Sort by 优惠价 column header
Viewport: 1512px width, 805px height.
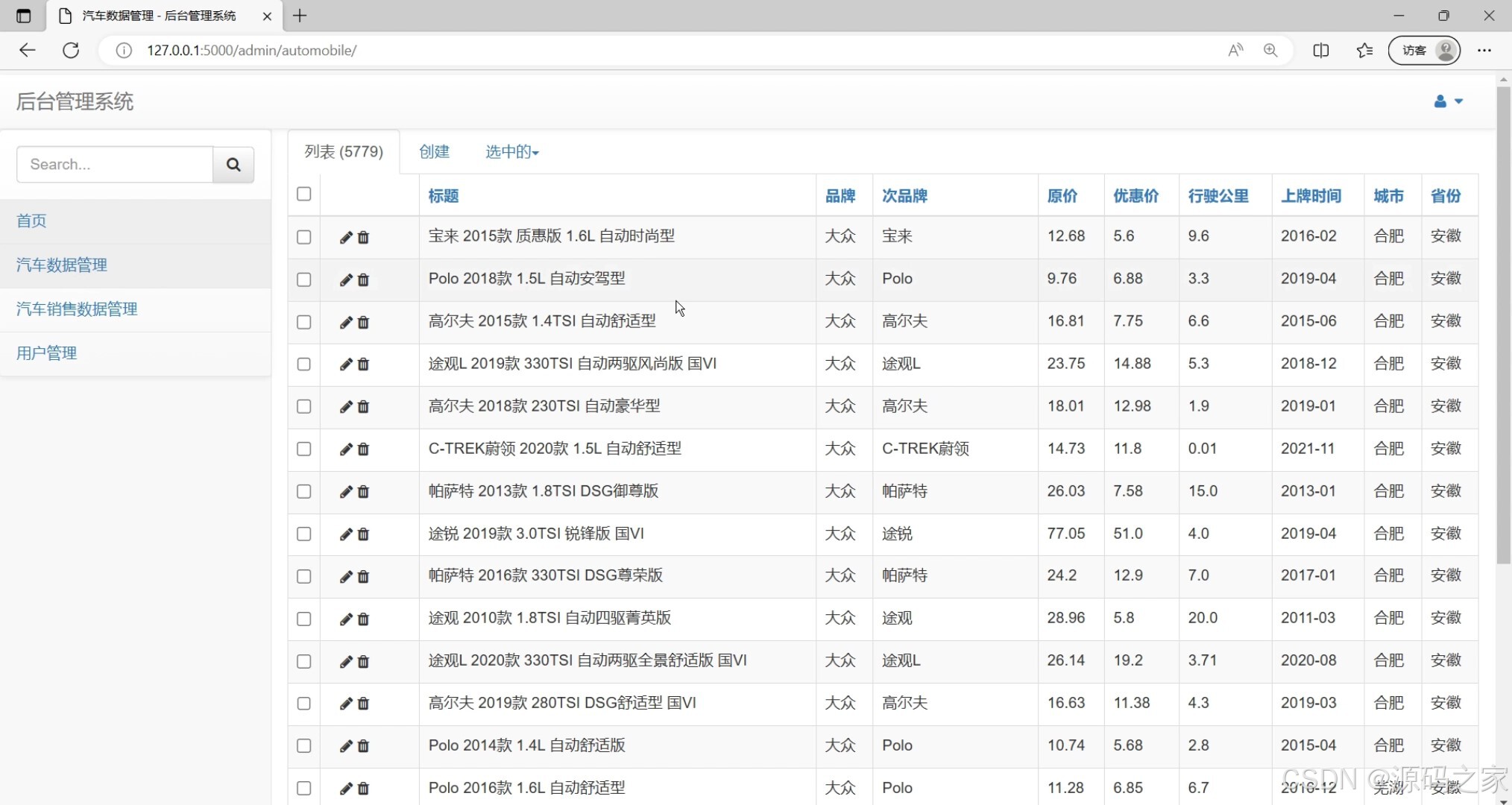click(x=1135, y=196)
